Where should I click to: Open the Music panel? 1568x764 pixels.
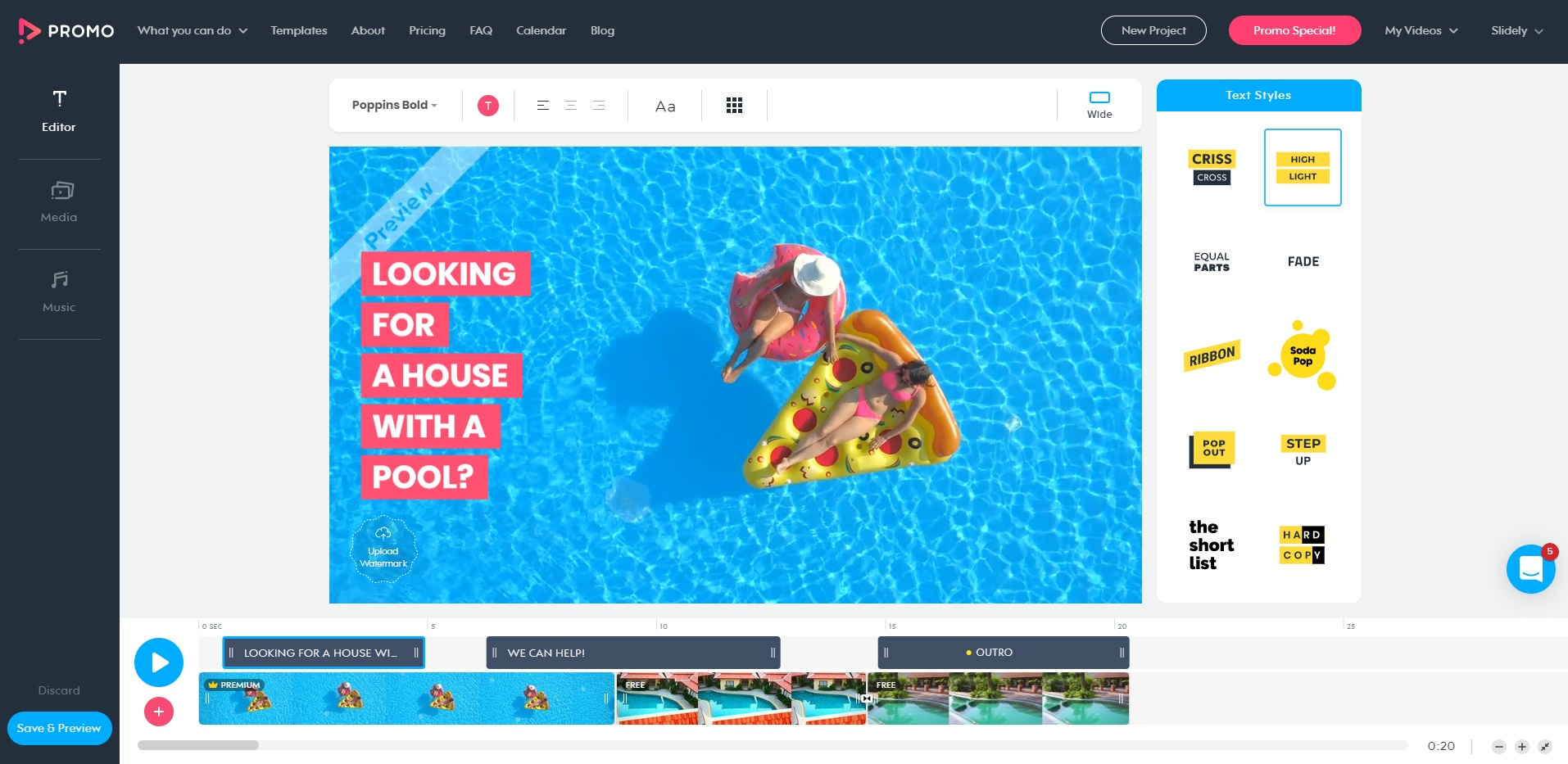pos(59,291)
